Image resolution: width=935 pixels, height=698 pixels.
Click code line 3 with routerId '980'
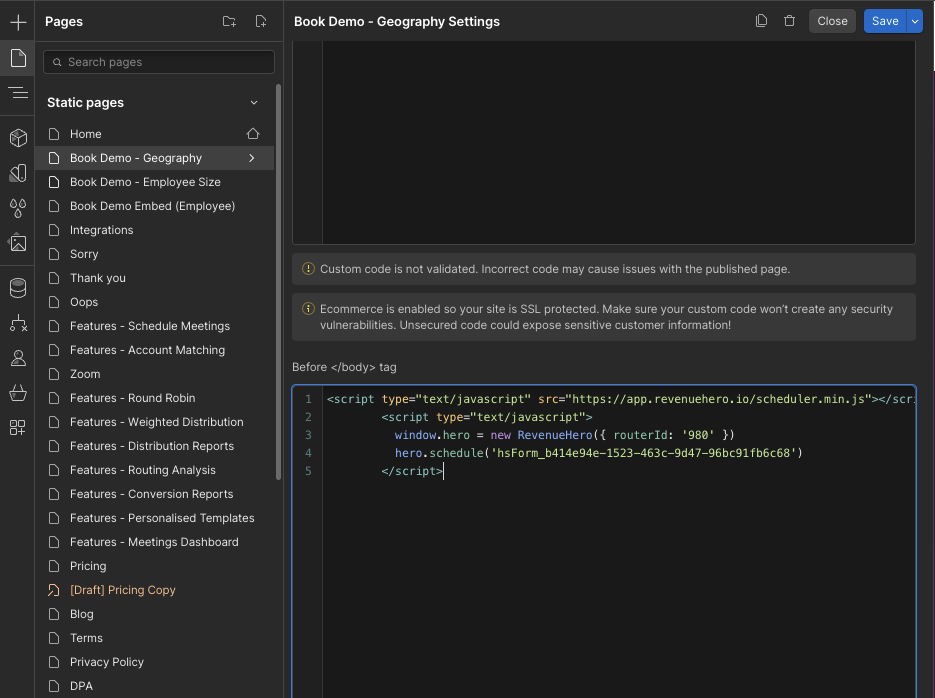(564, 435)
